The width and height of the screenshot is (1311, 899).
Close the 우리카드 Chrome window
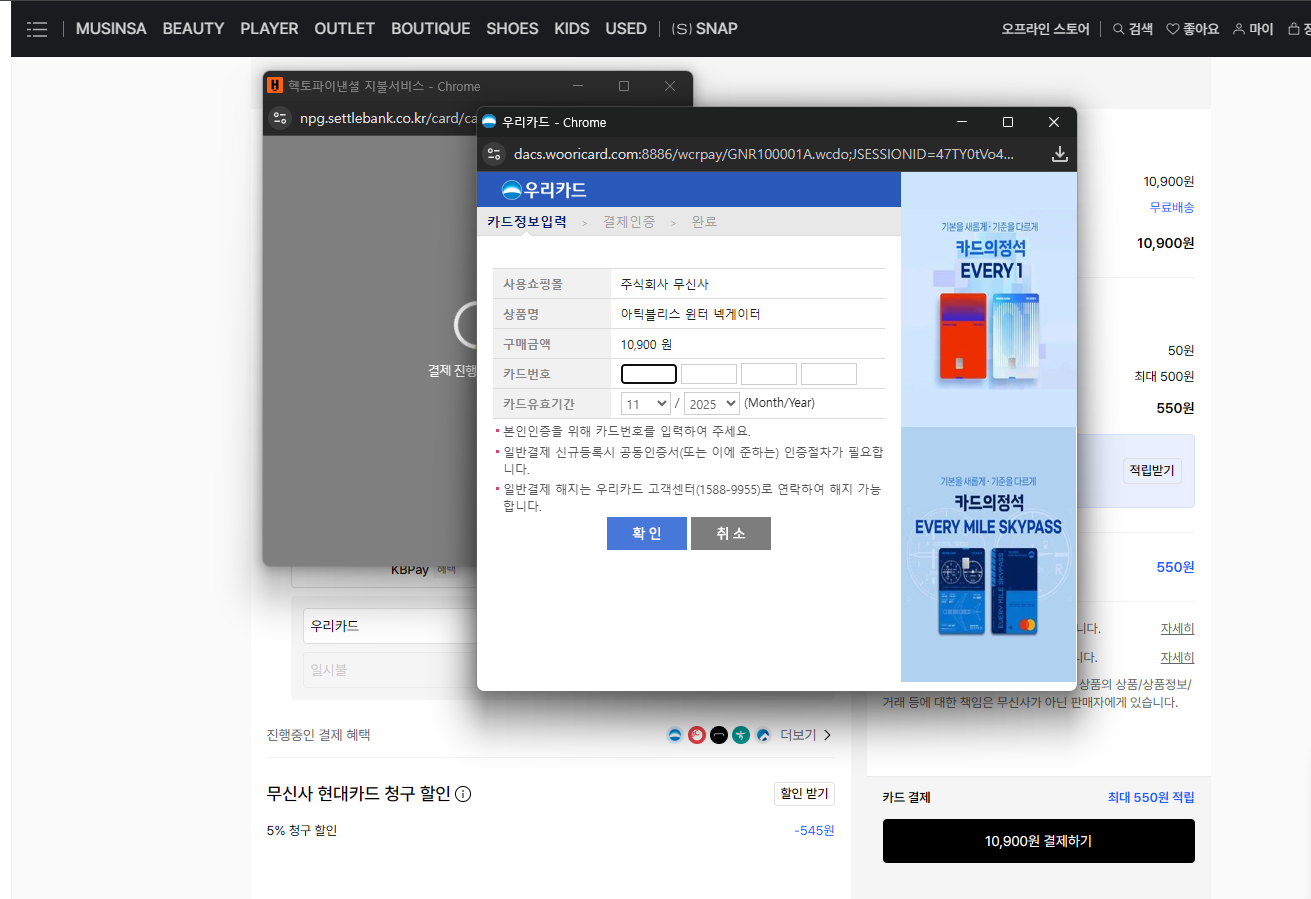click(x=1054, y=122)
